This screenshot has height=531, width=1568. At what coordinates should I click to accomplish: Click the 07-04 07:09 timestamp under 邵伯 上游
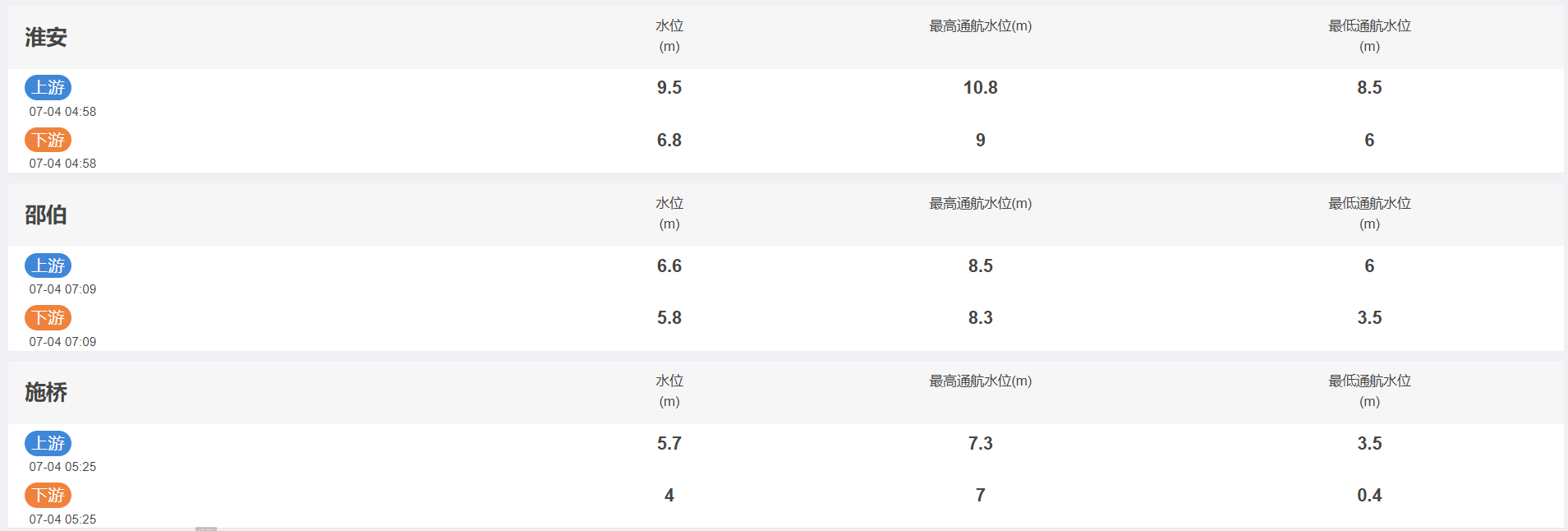(x=62, y=289)
